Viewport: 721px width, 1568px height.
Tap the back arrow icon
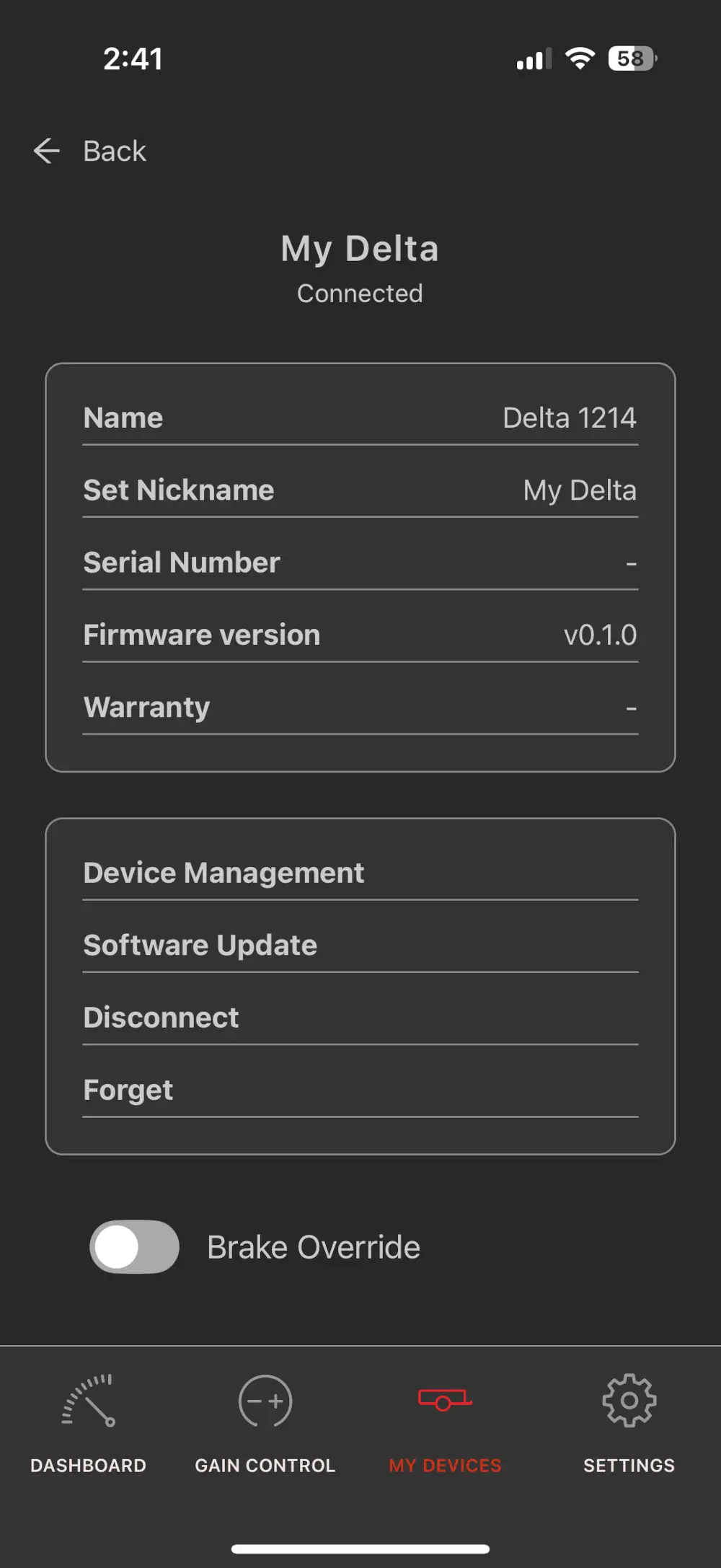[x=47, y=151]
